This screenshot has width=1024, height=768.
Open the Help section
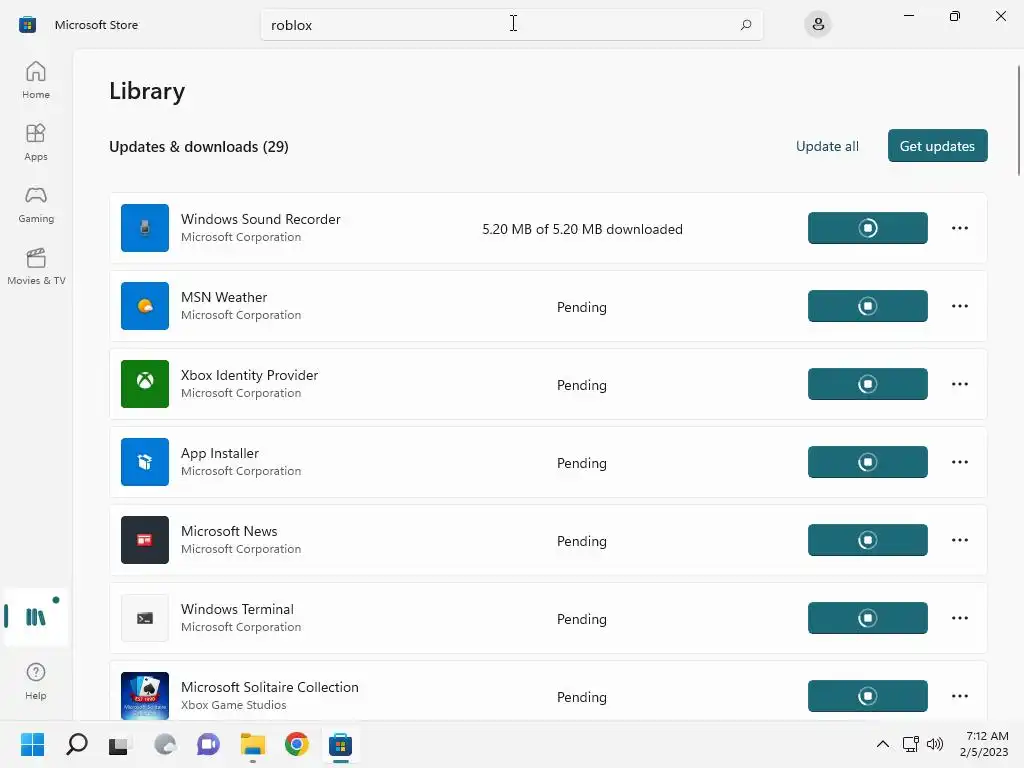36,681
